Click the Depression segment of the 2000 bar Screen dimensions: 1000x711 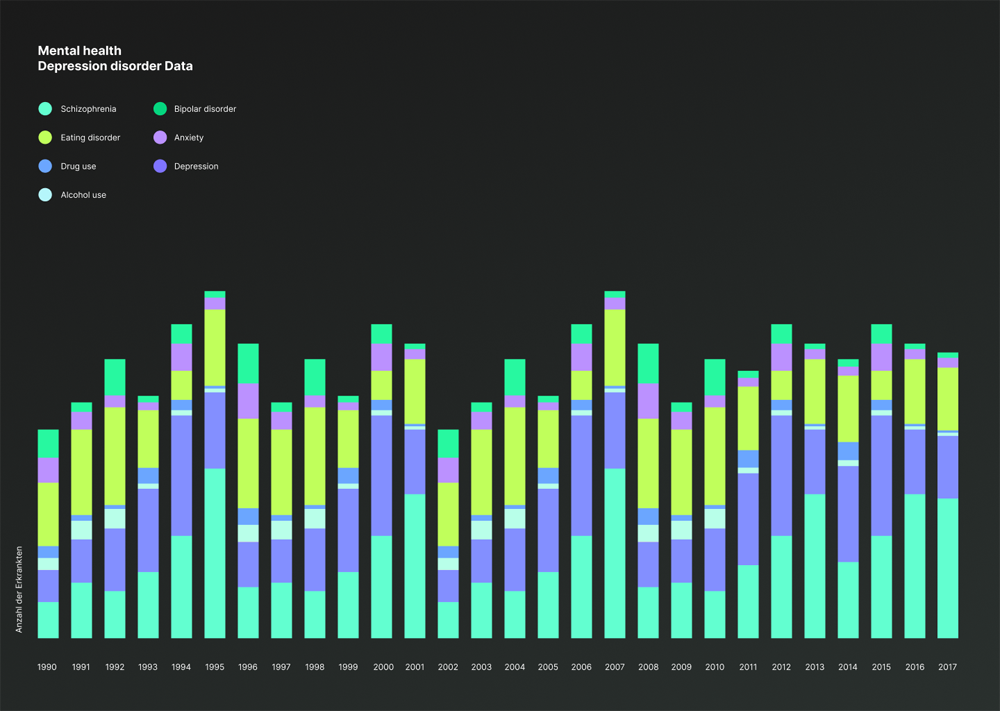pos(381,475)
